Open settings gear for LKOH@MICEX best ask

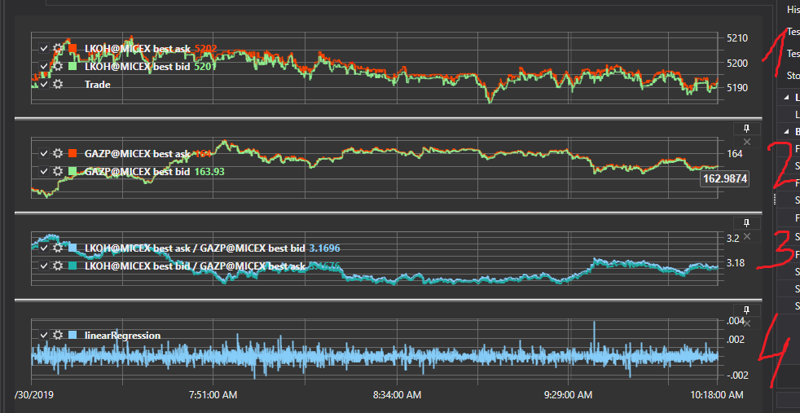[x=57, y=48]
